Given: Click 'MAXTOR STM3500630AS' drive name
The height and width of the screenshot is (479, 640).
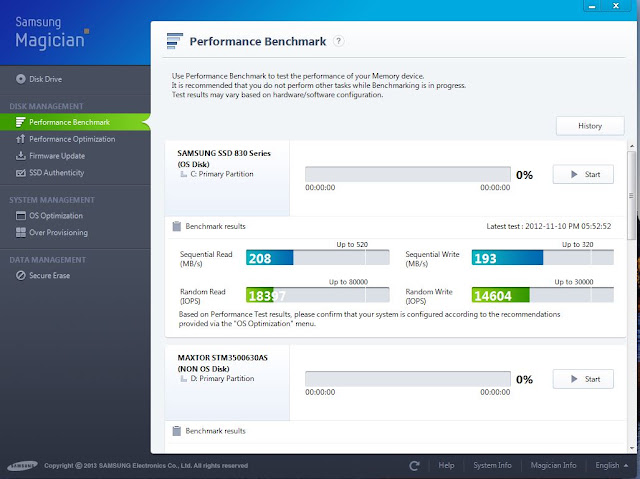Looking at the screenshot, I should click(222, 358).
